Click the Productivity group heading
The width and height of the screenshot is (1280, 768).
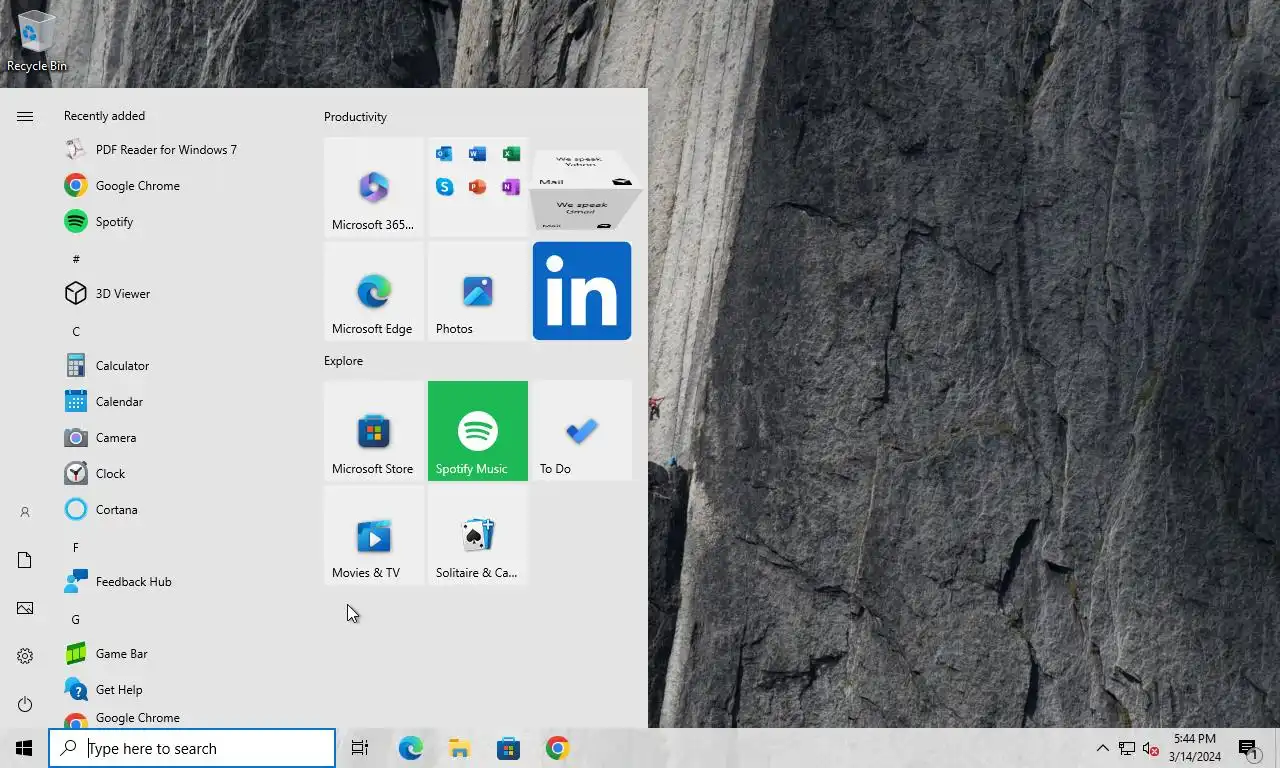pos(355,117)
